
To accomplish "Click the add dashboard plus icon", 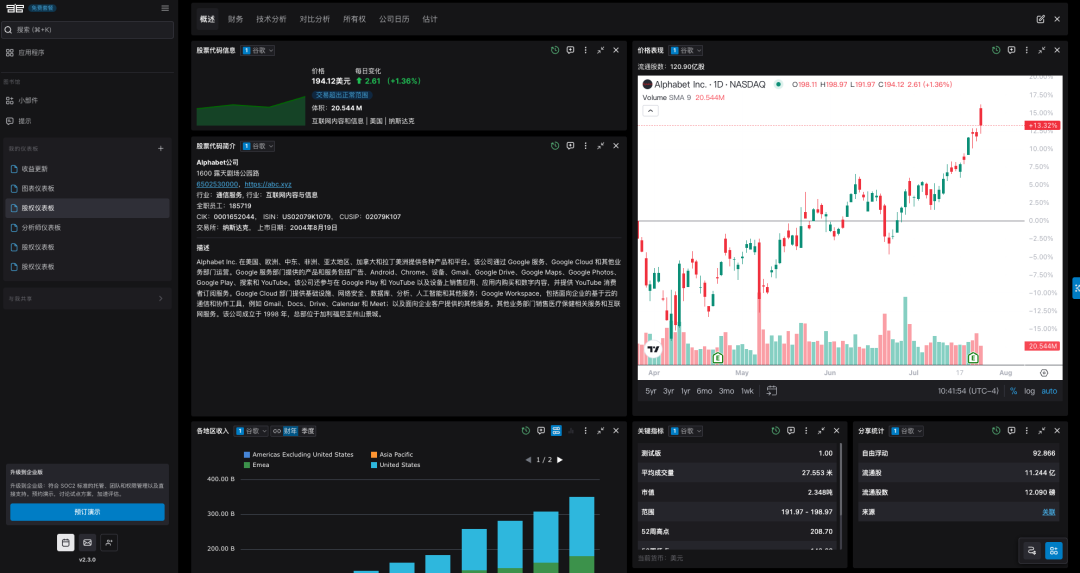I will 161,149.
